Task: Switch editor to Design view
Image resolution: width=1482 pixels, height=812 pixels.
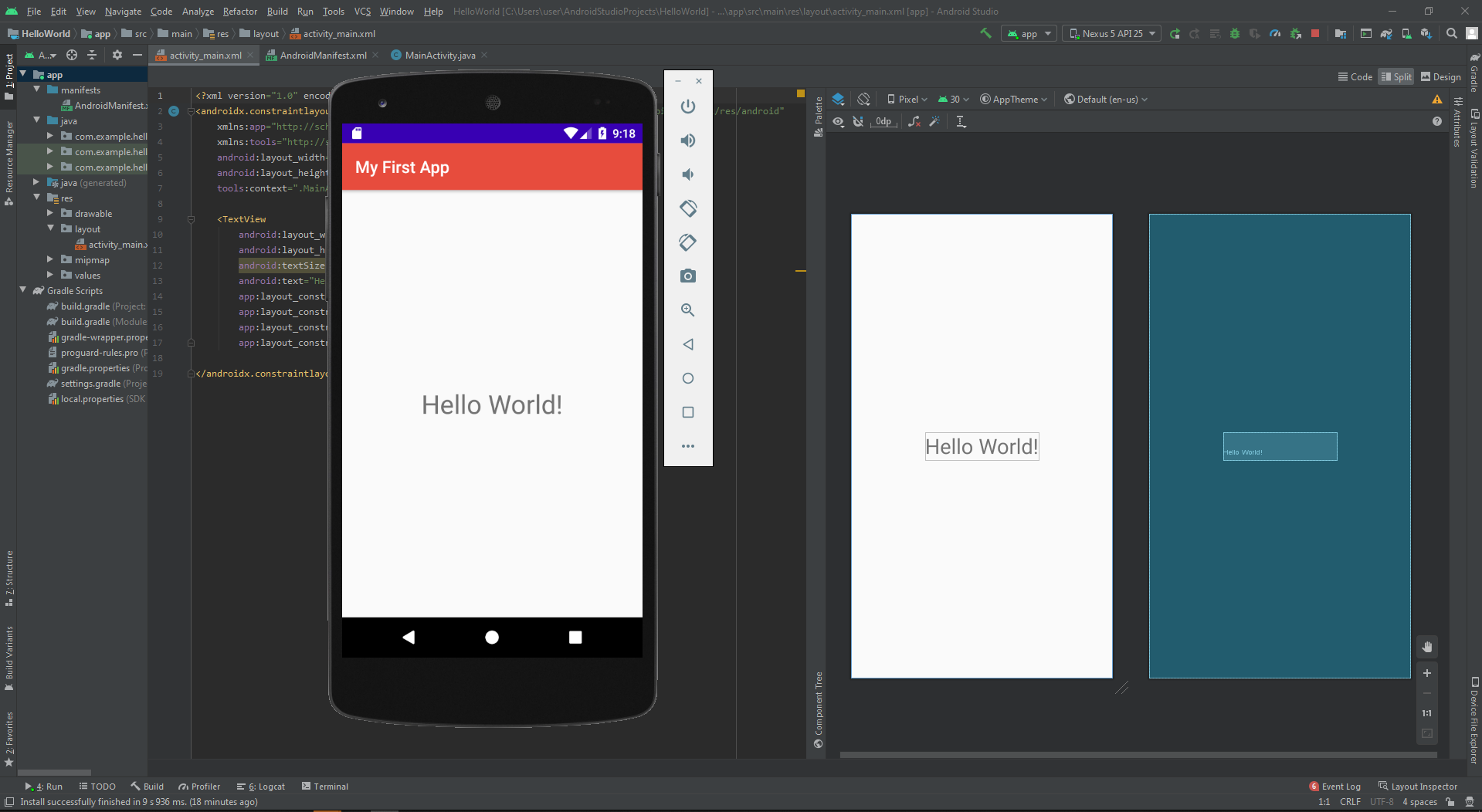Action: click(1441, 76)
